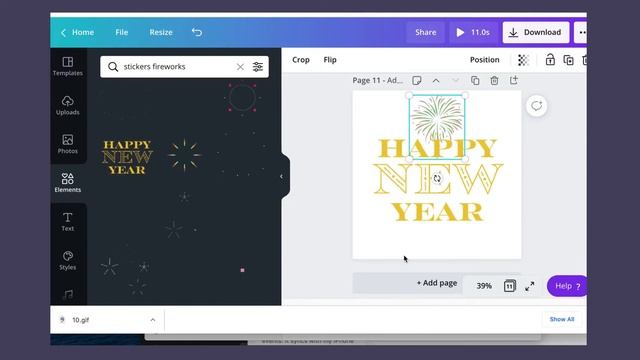Open the transparency checkerboard control
Image resolution: width=640 pixels, height=360 pixels.
(523, 60)
